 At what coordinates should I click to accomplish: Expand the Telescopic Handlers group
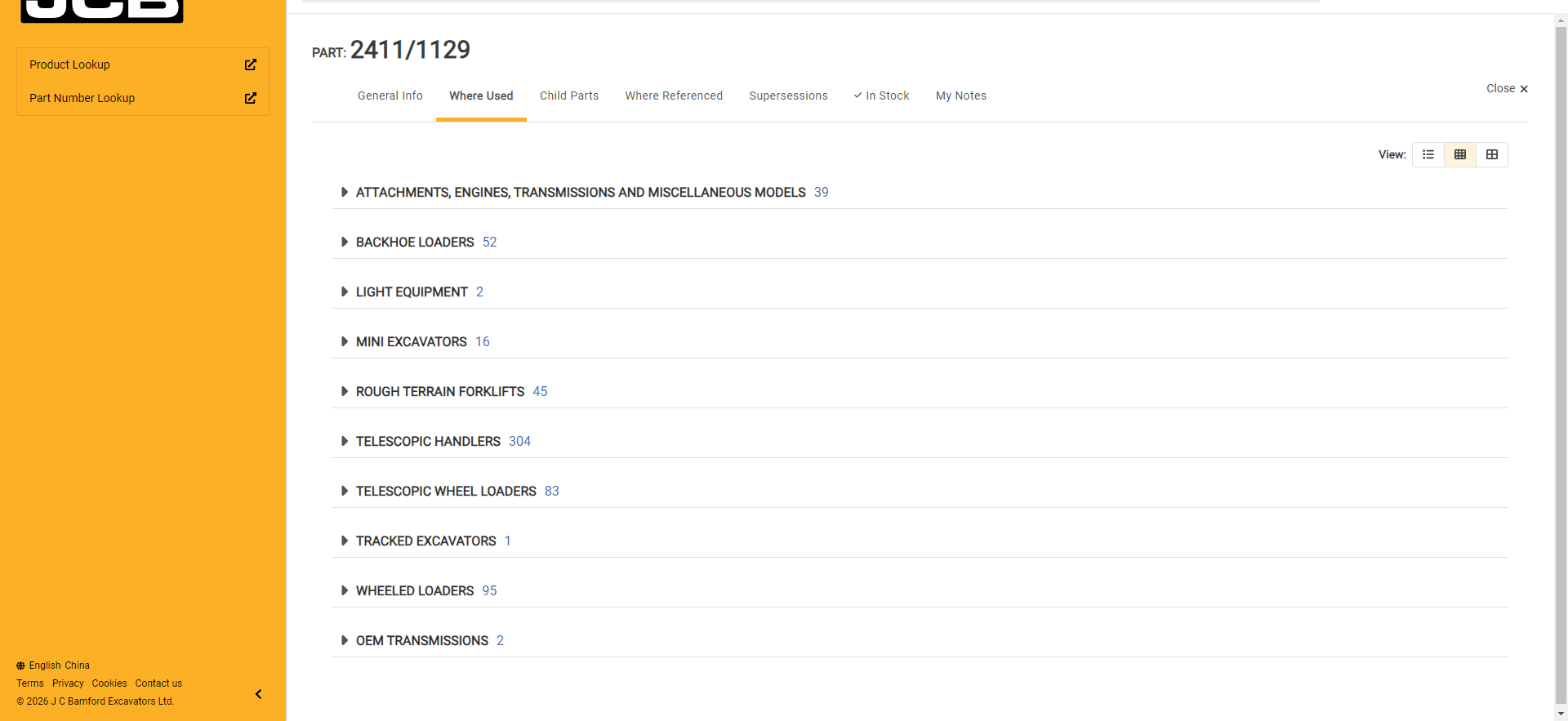point(345,442)
